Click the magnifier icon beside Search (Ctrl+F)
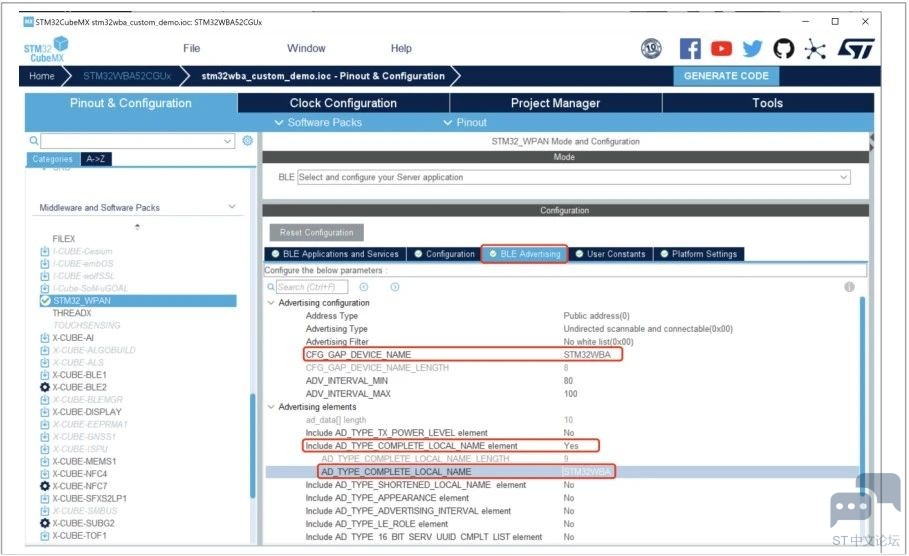This screenshot has width=909, height=556. coord(271,287)
